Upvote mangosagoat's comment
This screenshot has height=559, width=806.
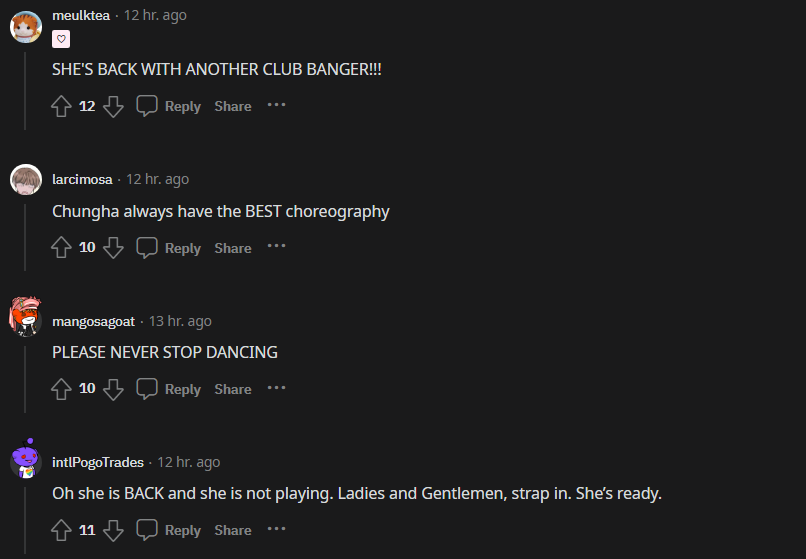coord(61,389)
